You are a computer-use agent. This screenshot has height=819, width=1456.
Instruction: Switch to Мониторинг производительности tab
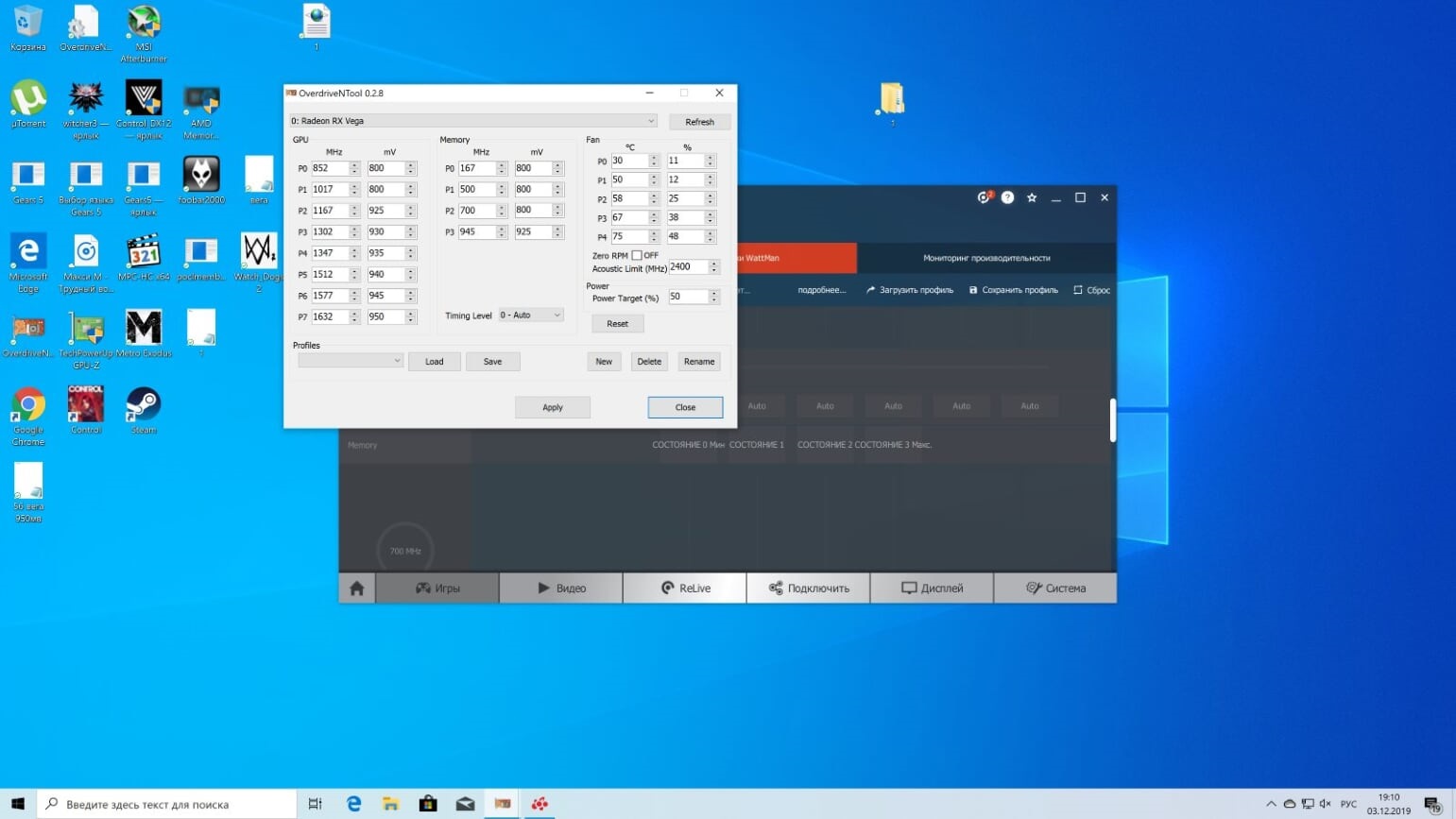click(986, 258)
